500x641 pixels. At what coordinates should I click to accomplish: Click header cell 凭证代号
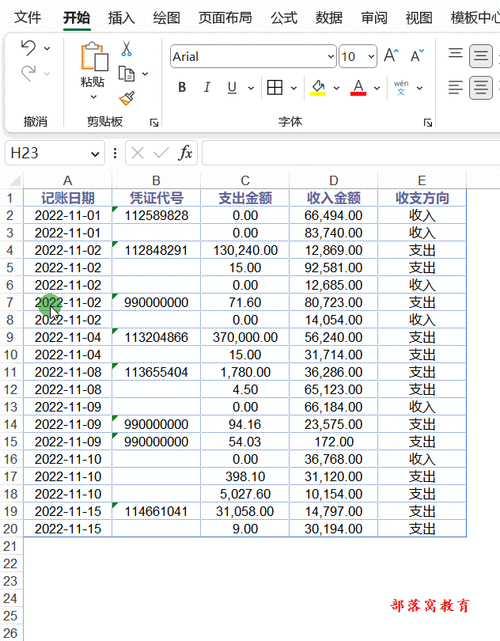tap(156, 198)
